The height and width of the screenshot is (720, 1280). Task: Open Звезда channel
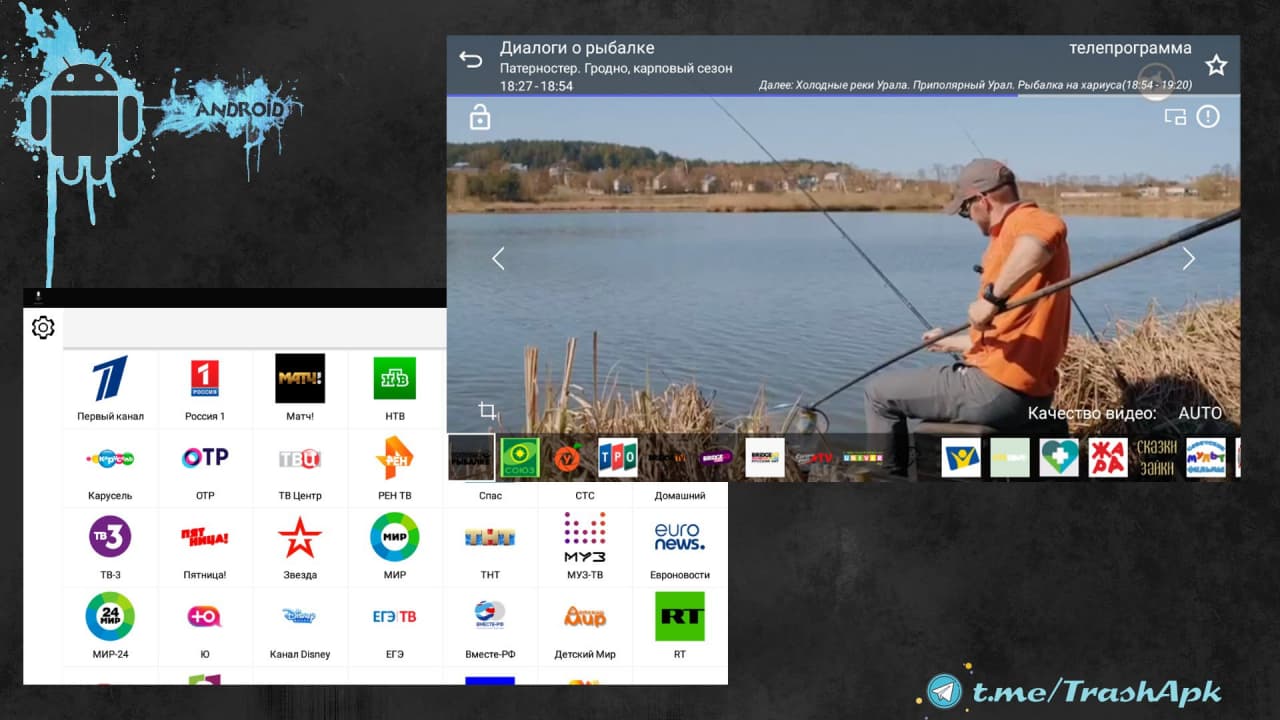(300, 547)
